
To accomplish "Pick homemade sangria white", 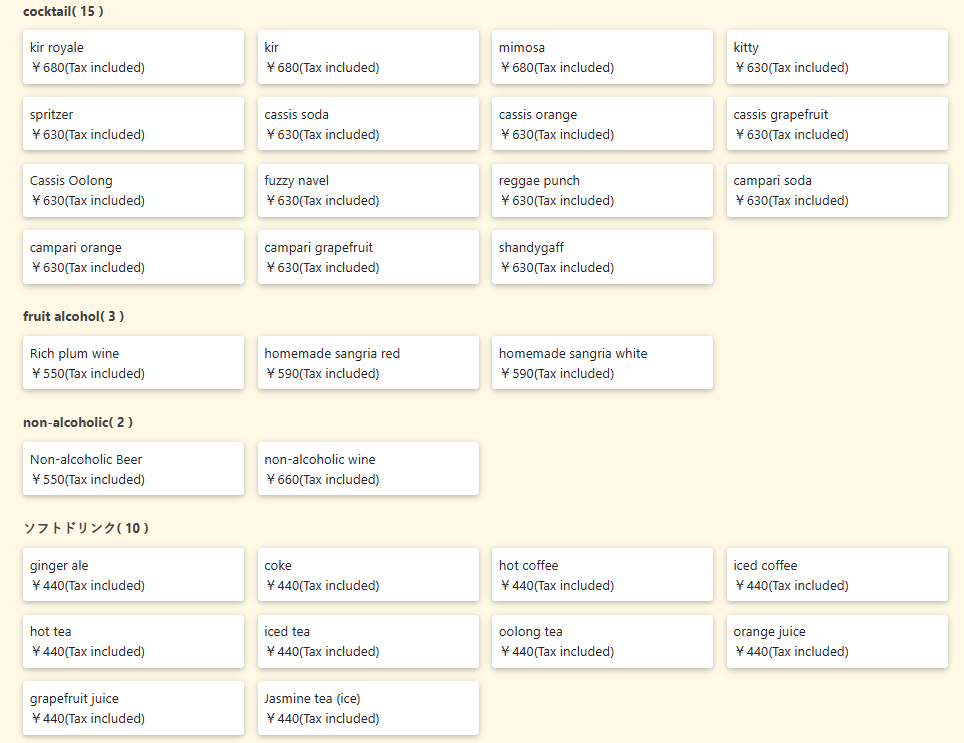I will coord(602,363).
